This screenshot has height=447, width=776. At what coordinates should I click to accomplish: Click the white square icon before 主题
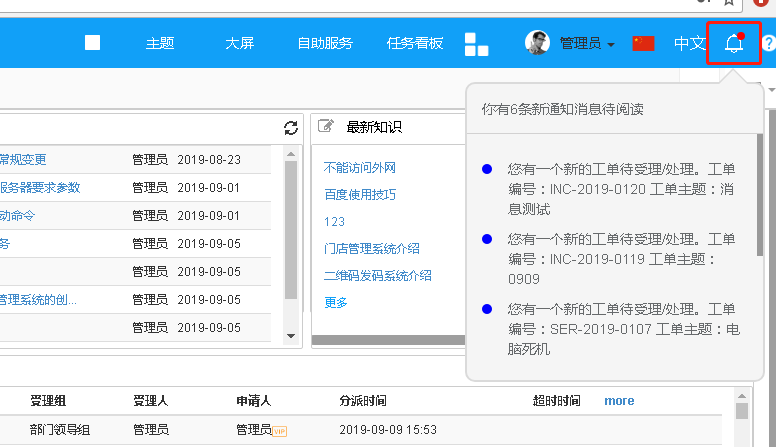pyautogui.click(x=93, y=43)
